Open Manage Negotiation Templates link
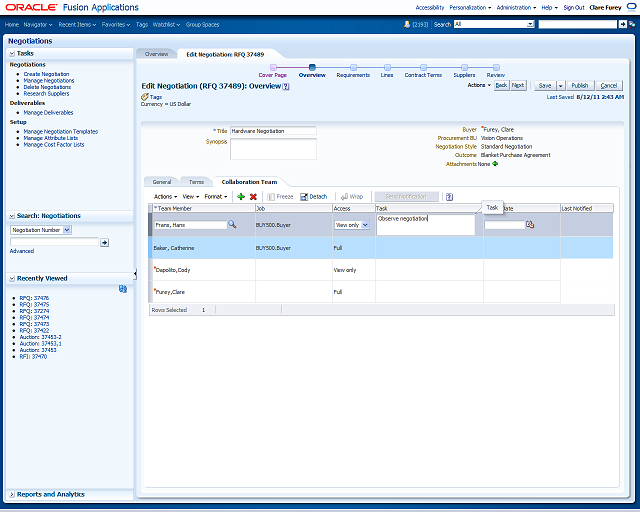The image size is (640, 512). click(x=60, y=132)
